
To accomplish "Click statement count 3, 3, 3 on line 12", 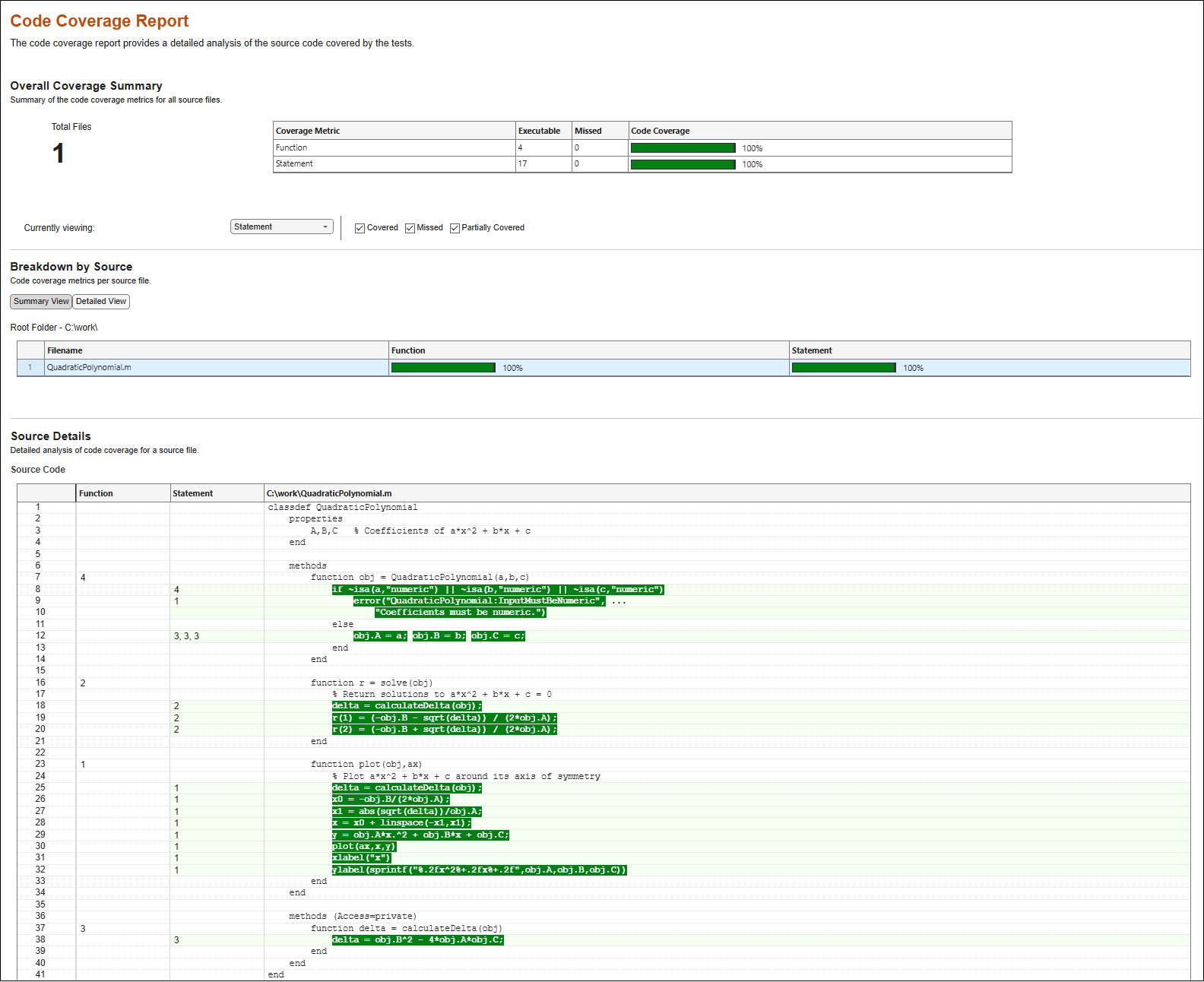I will [x=186, y=636].
